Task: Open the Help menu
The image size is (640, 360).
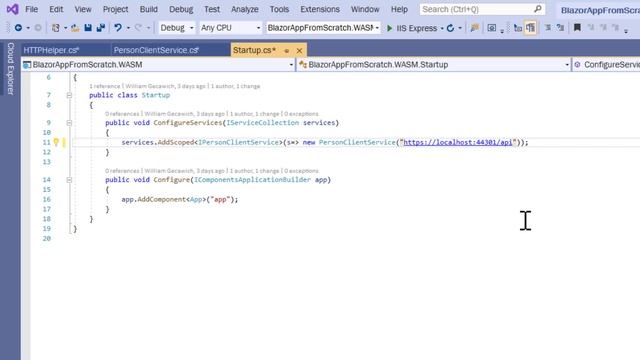Action: [399, 9]
